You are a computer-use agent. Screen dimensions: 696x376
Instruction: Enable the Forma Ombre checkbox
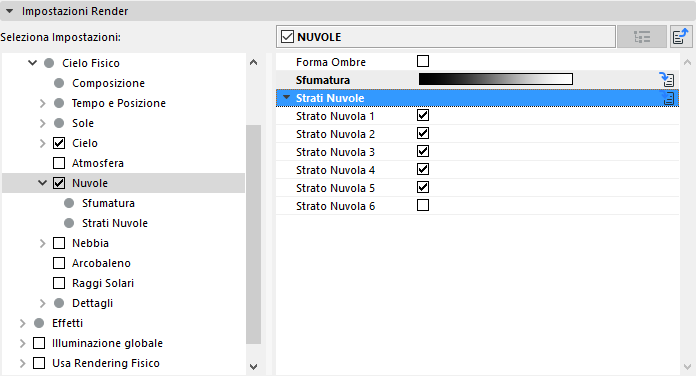coord(423,61)
